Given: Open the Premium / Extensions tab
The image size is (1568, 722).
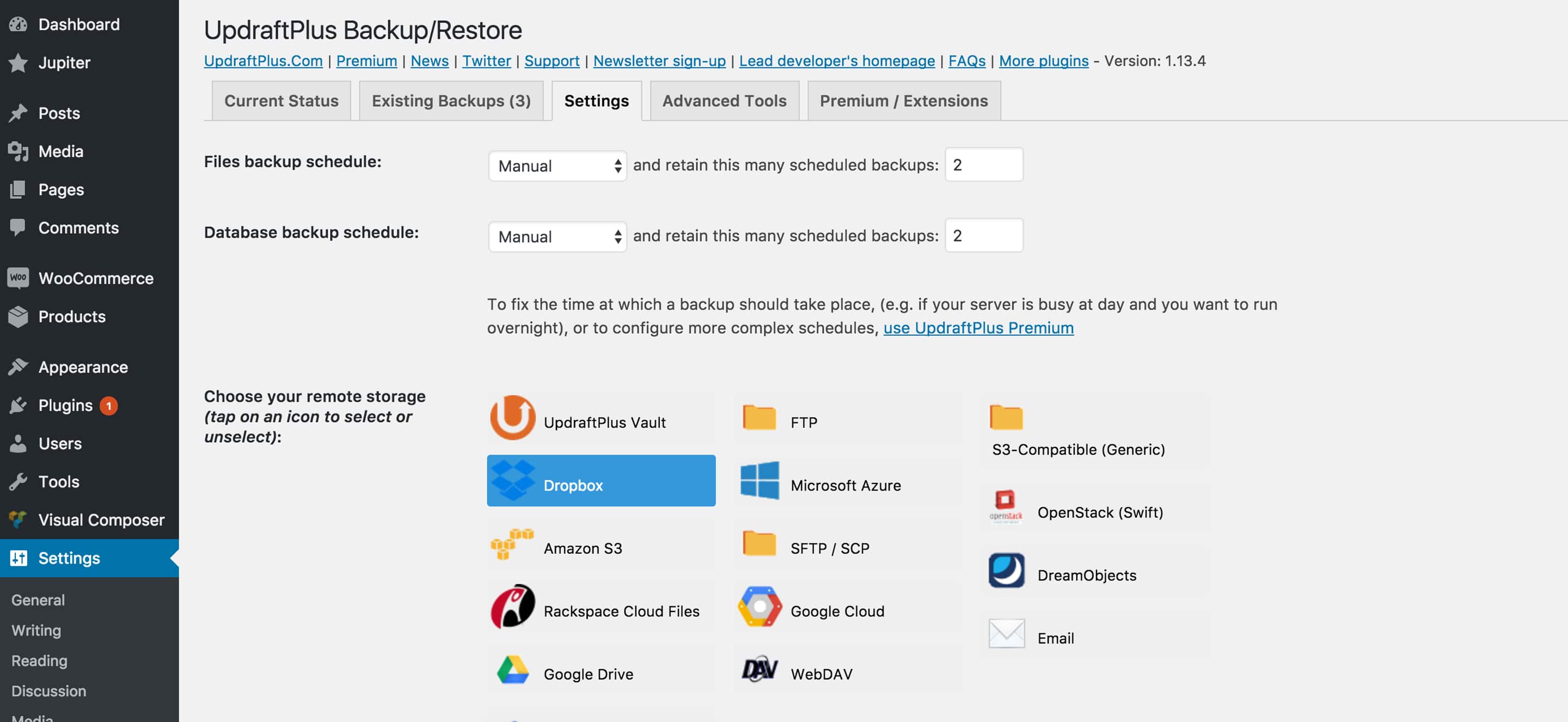Looking at the screenshot, I should click(904, 100).
